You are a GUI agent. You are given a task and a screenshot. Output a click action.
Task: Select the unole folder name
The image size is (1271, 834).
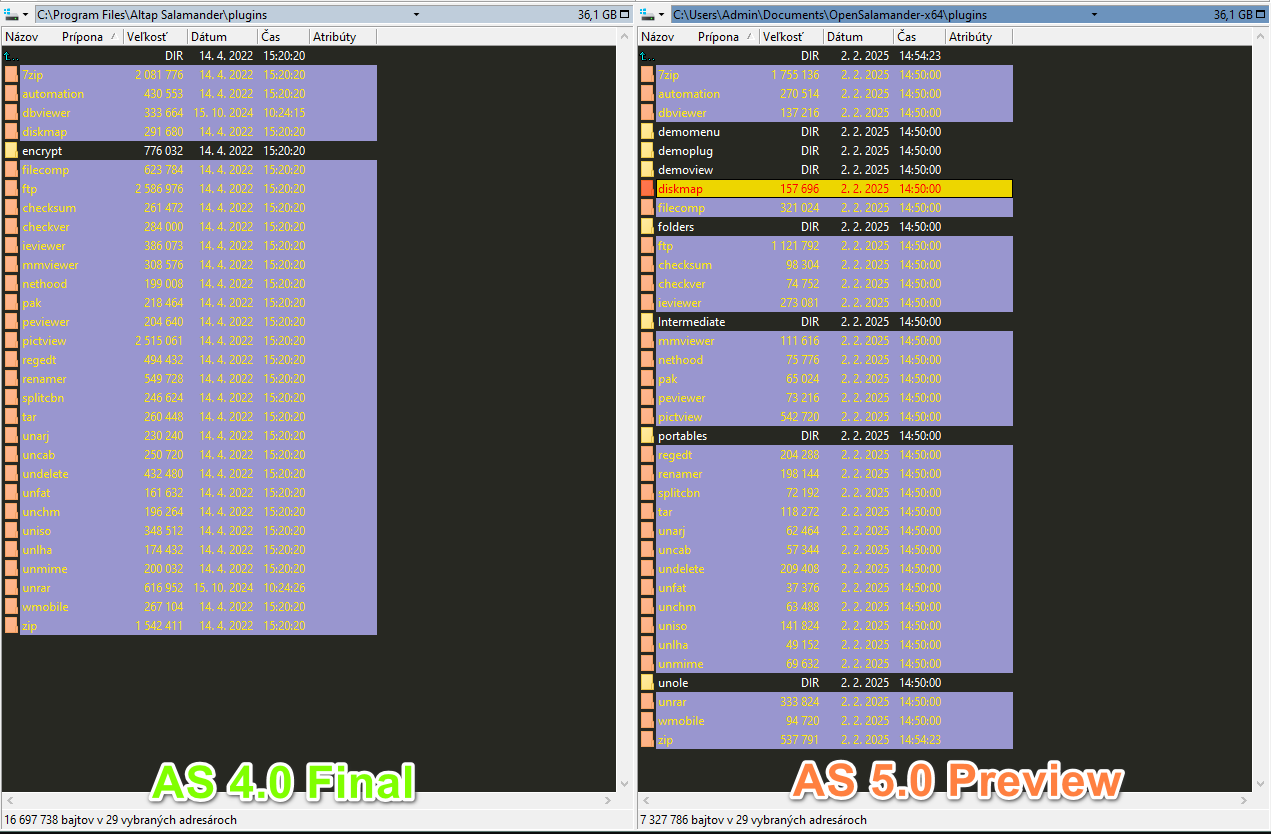[673, 683]
